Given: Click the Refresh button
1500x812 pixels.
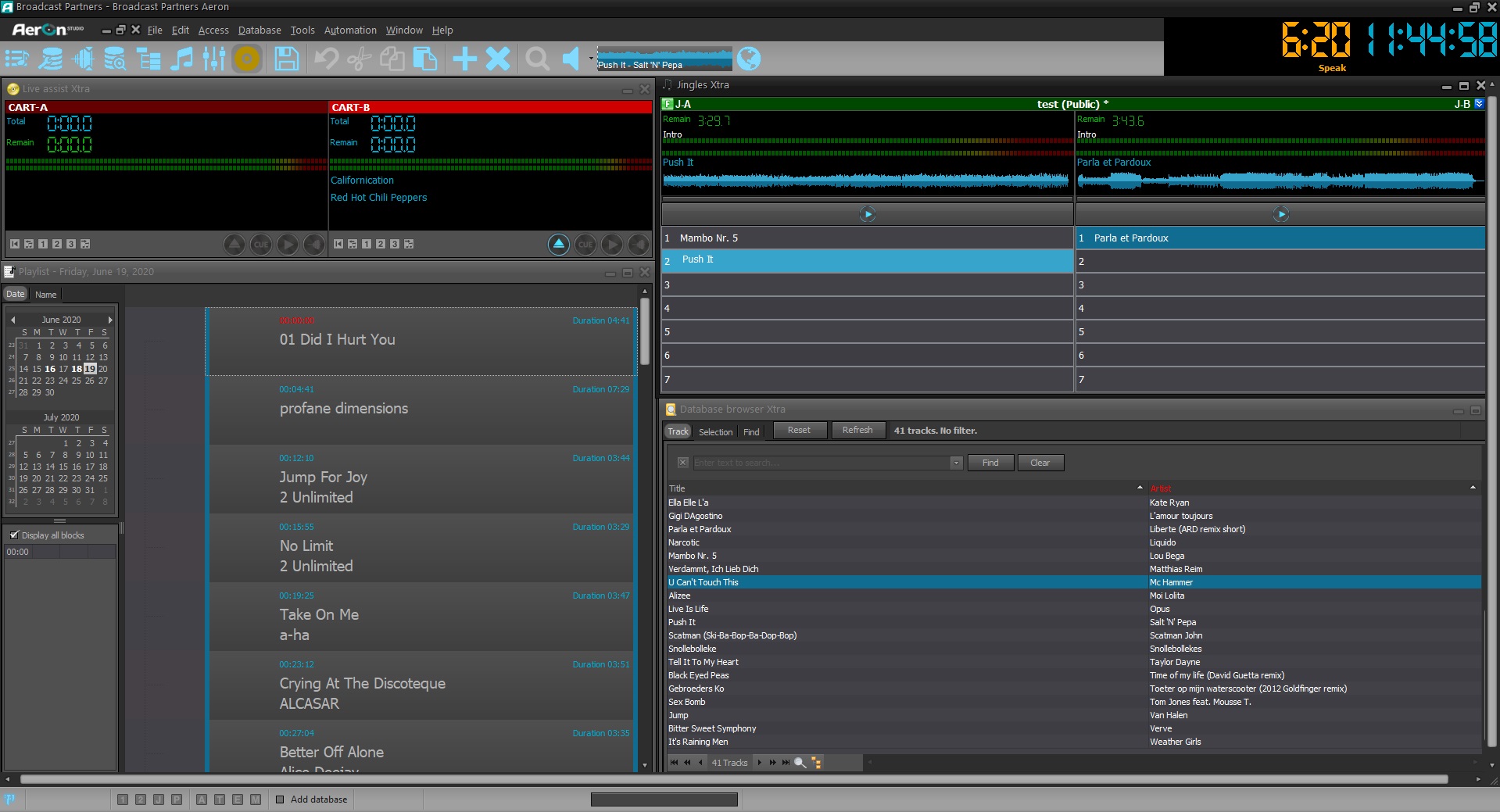Looking at the screenshot, I should click(x=857, y=431).
